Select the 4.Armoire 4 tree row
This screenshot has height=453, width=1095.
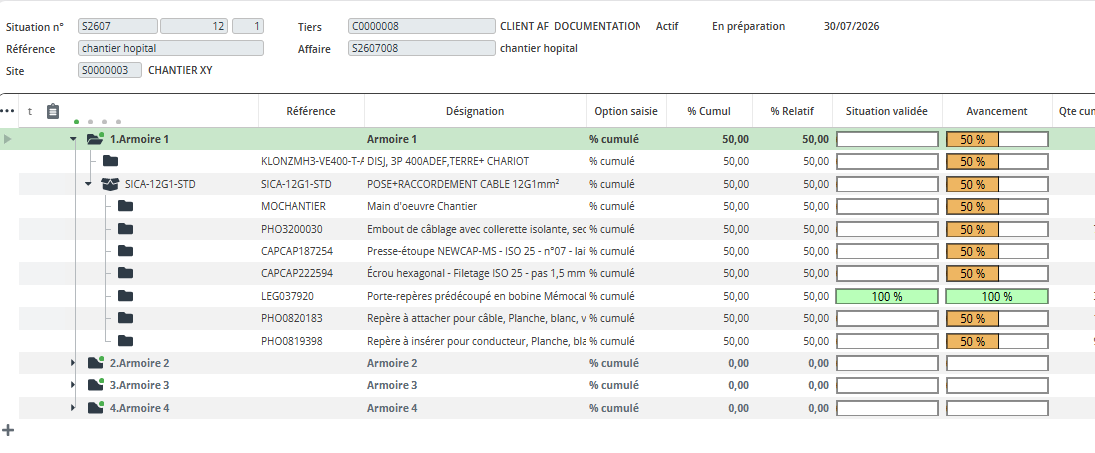pos(139,408)
